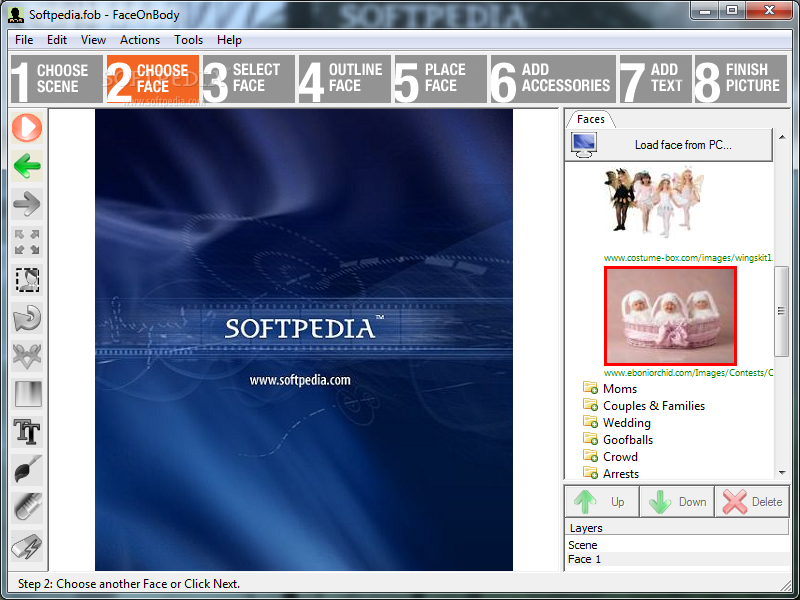Viewport: 800px width, 600px height.
Task: Click the Crowd folder icon
Action: 590,456
